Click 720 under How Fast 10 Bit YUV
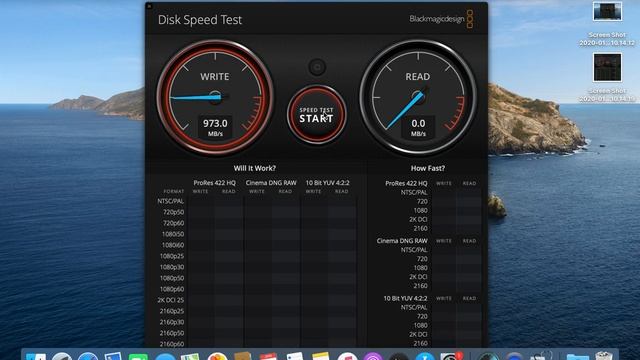Image resolution: width=640 pixels, height=360 pixels. (x=422, y=316)
